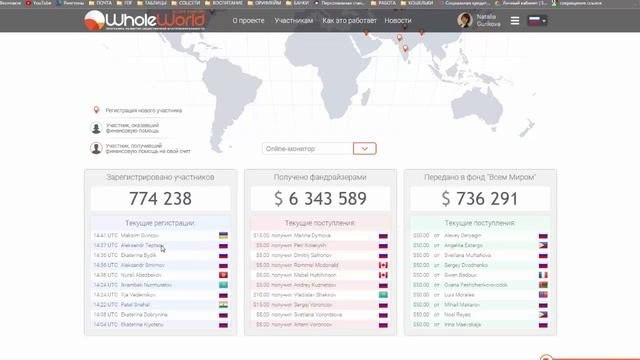Select the Patel Snehal registration row

coord(160,305)
